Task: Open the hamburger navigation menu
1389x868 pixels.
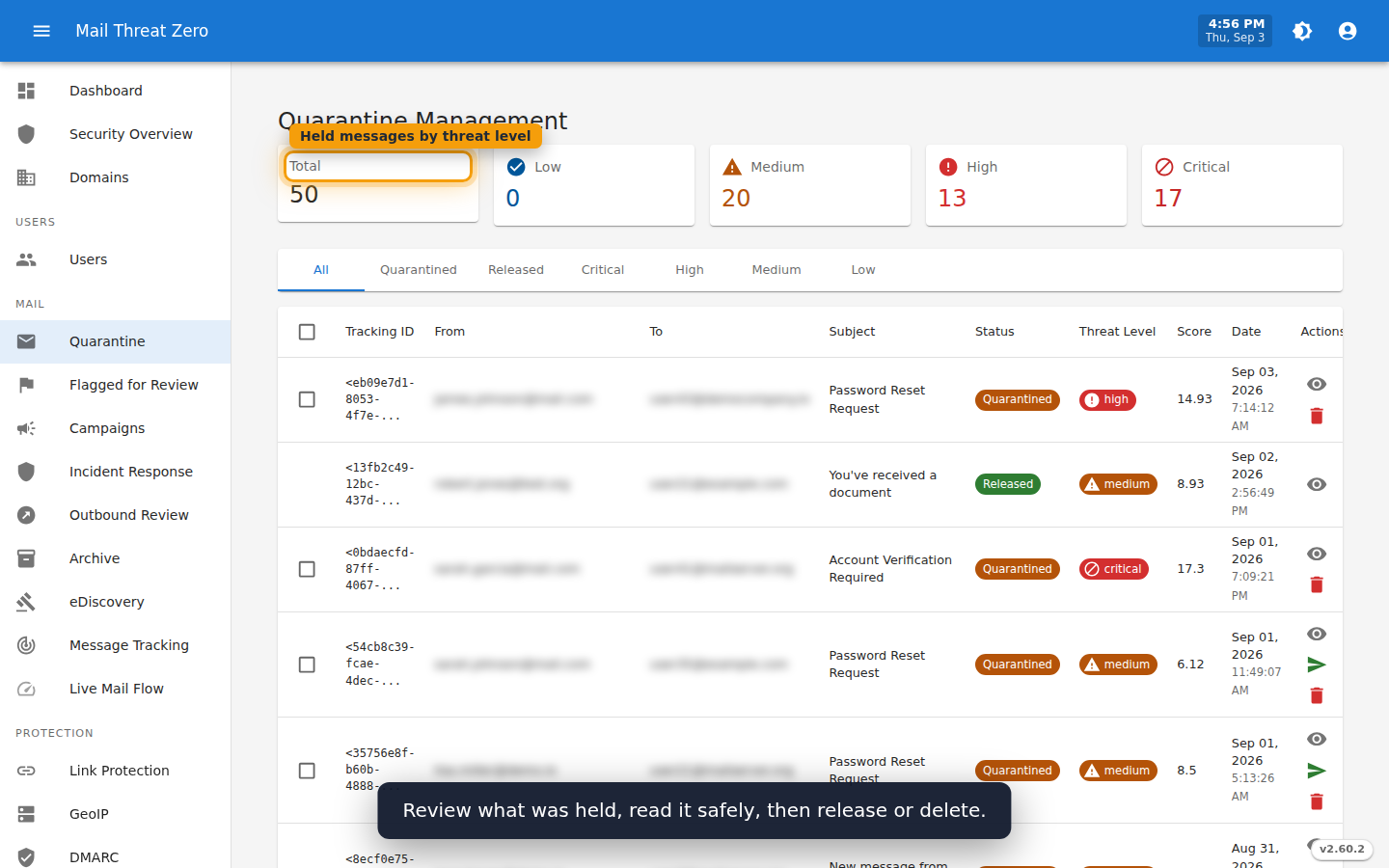Action: click(41, 31)
